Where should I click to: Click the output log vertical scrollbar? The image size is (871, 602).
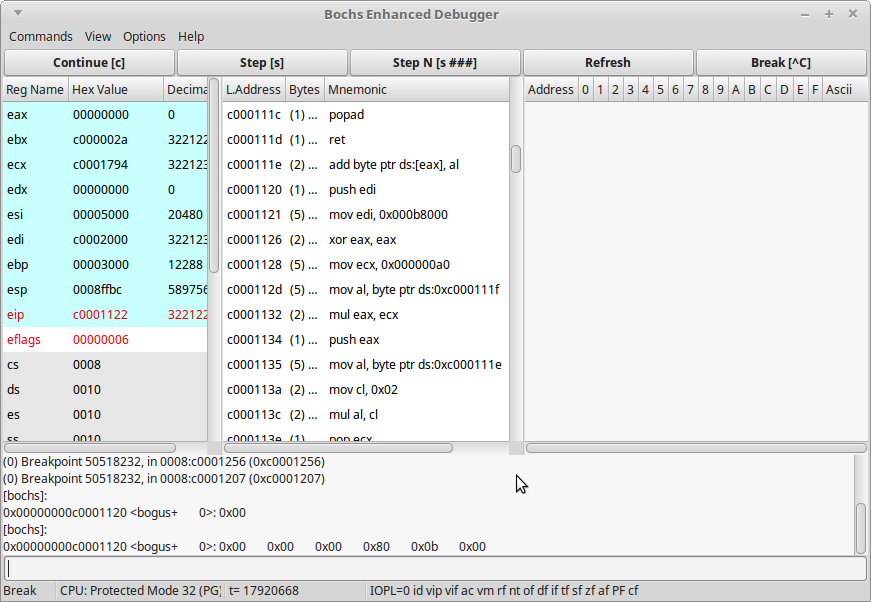tap(860, 528)
